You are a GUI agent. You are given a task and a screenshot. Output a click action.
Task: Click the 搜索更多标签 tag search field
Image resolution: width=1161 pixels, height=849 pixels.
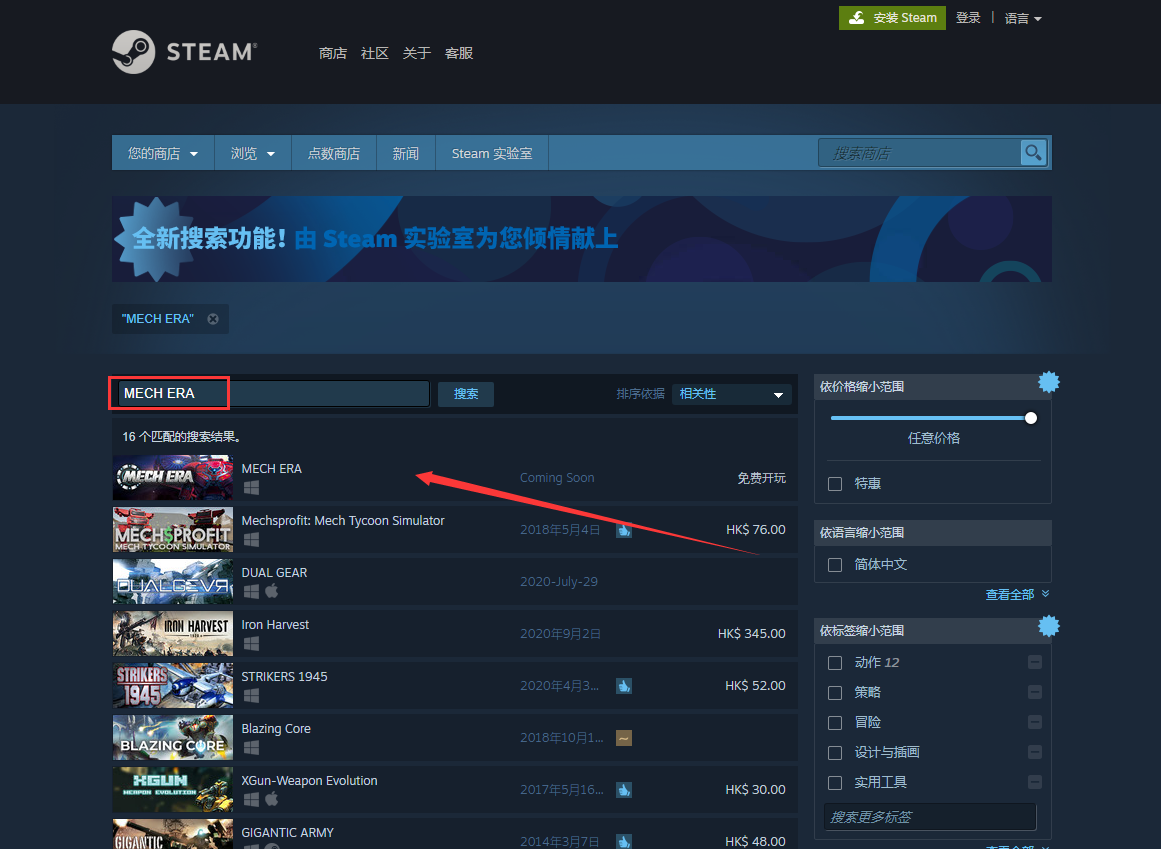[930, 817]
